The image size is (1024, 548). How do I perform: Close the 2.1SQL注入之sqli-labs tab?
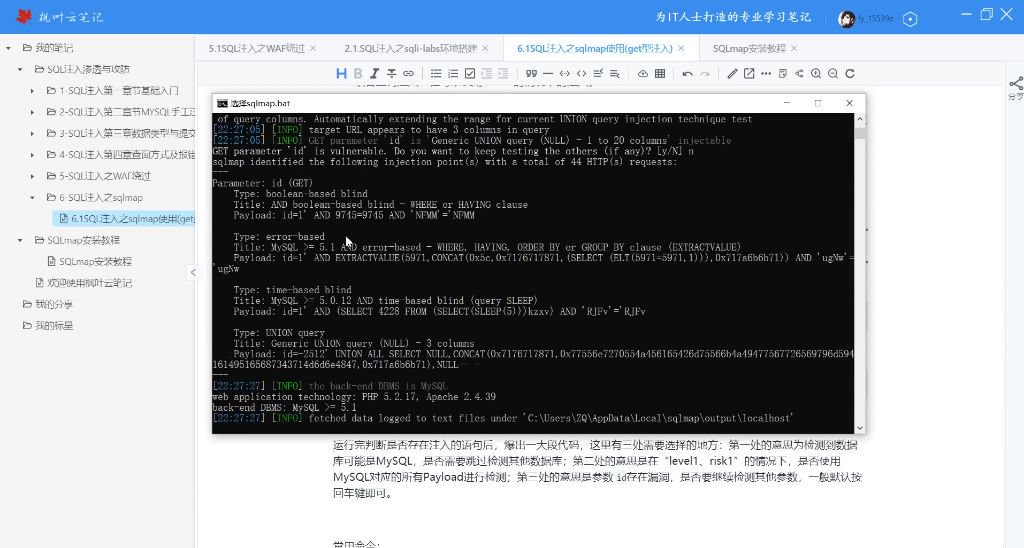point(485,48)
